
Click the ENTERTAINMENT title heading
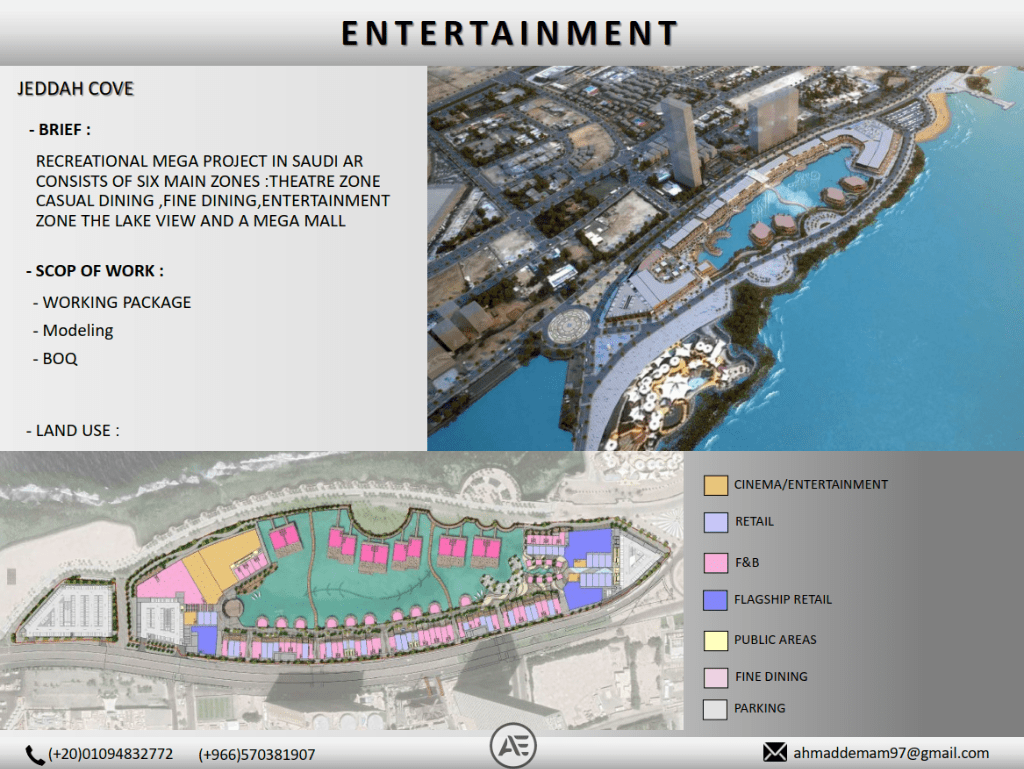[510, 33]
